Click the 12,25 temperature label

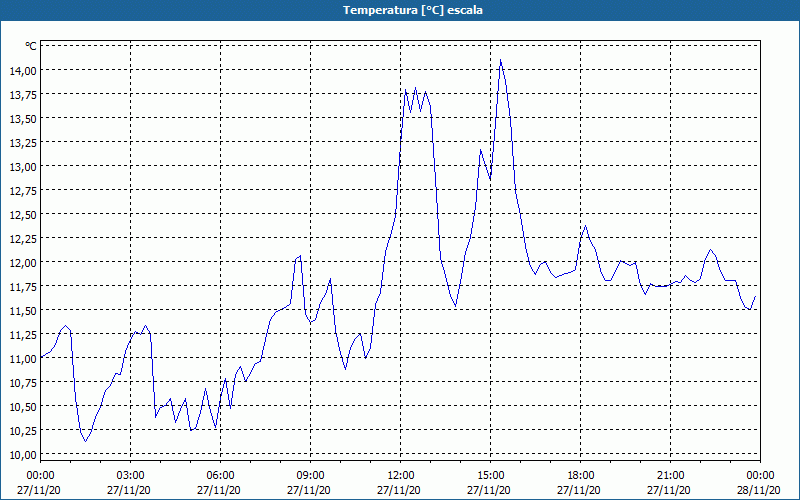pyautogui.click(x=23, y=238)
